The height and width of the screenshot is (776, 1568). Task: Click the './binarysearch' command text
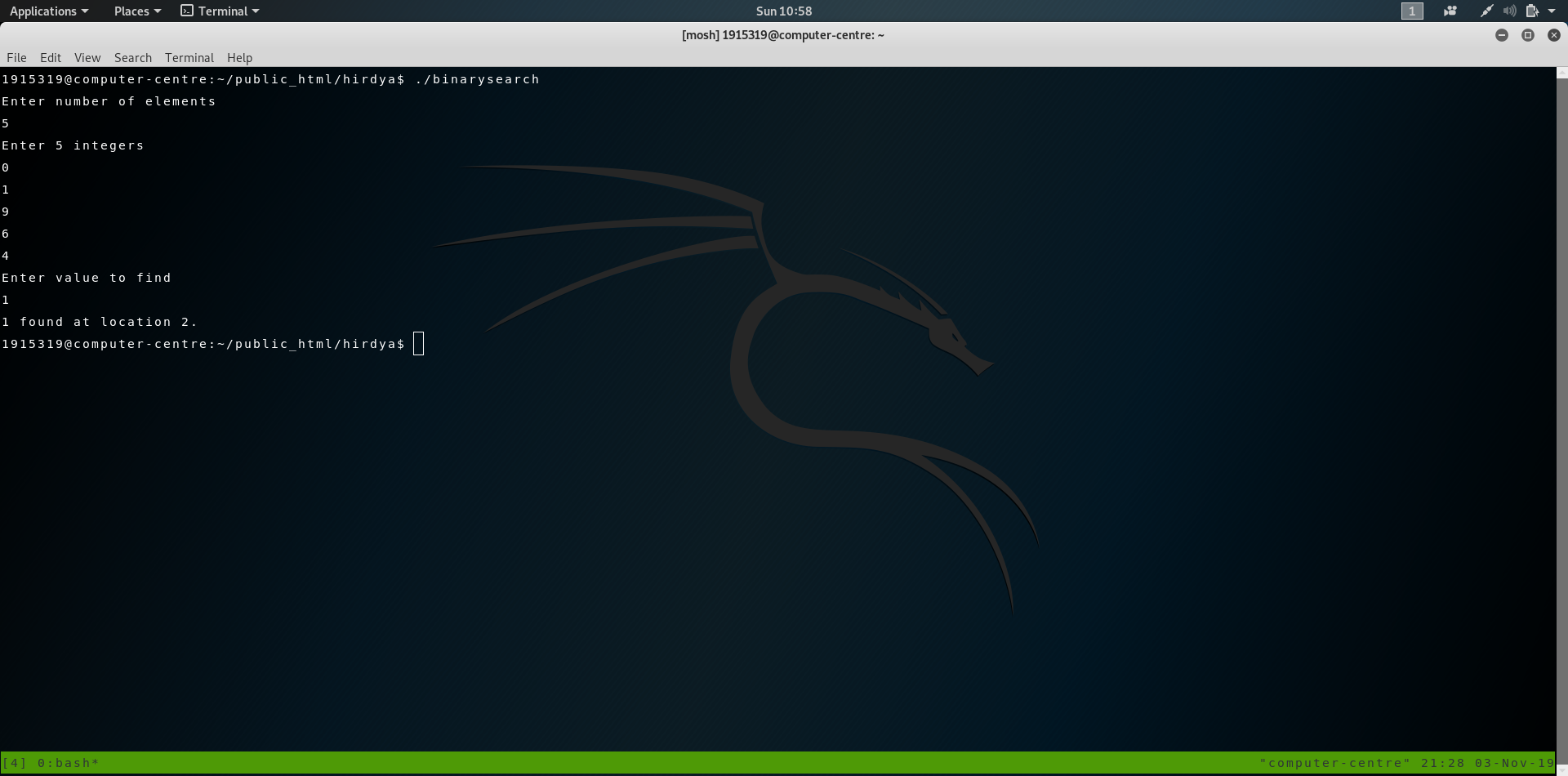[x=477, y=79]
